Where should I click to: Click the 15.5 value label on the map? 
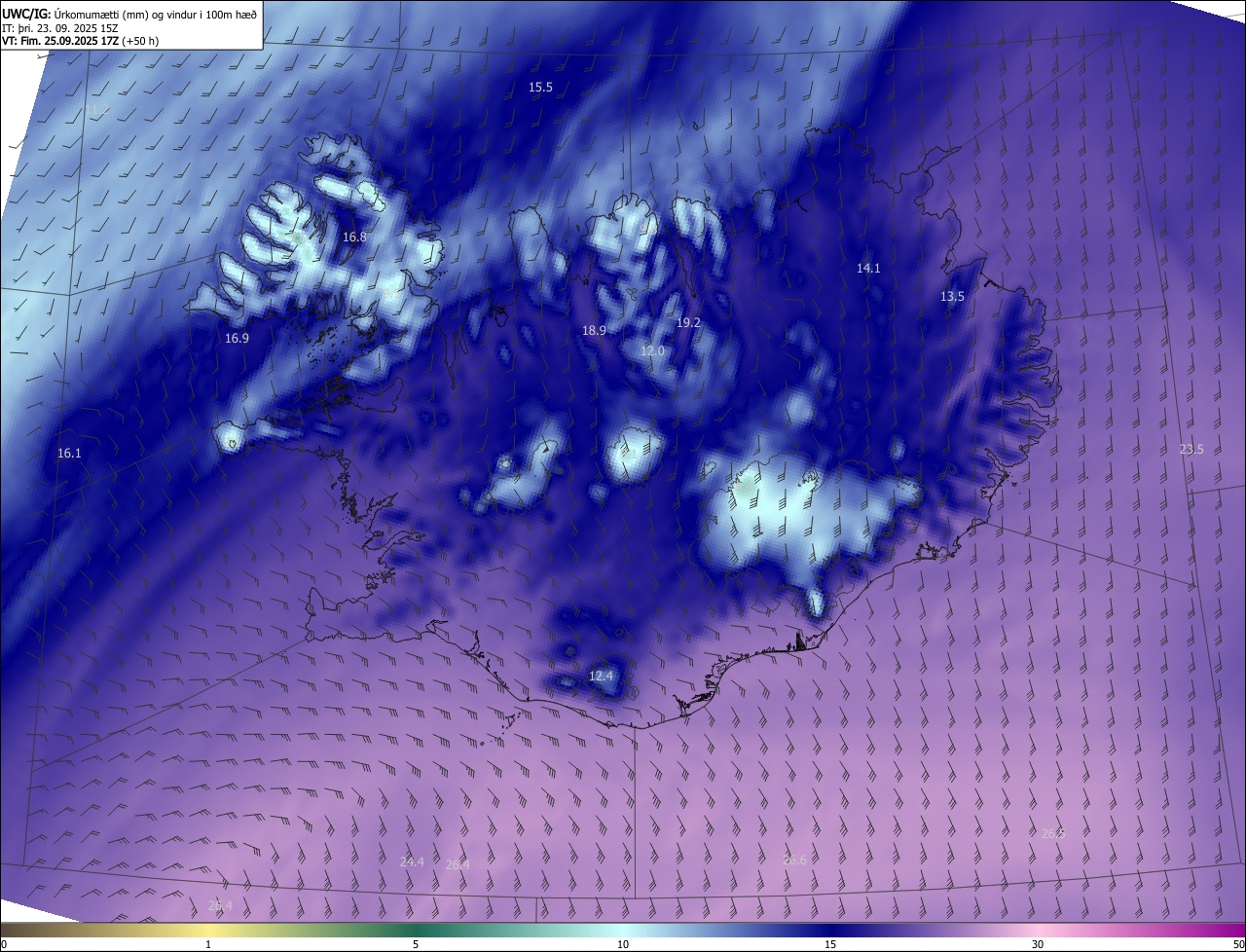pos(540,88)
